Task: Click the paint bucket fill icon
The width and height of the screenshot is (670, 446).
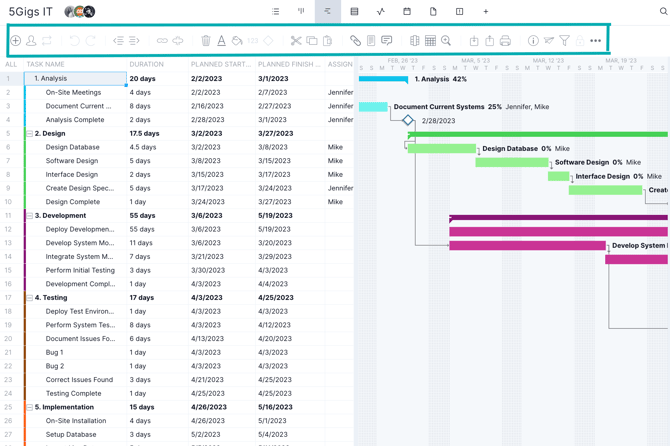Action: tap(237, 41)
